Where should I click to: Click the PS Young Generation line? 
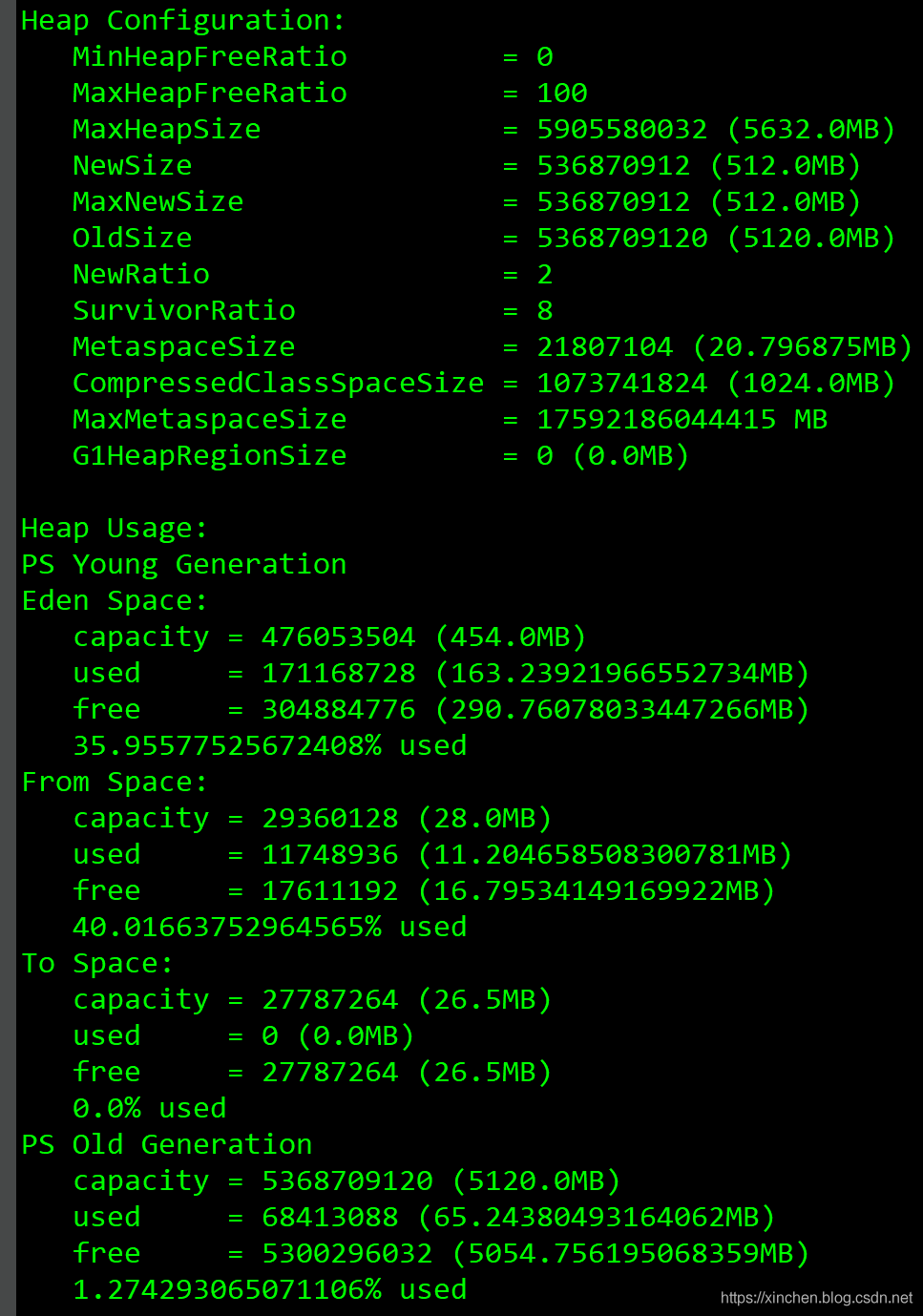pos(183,564)
